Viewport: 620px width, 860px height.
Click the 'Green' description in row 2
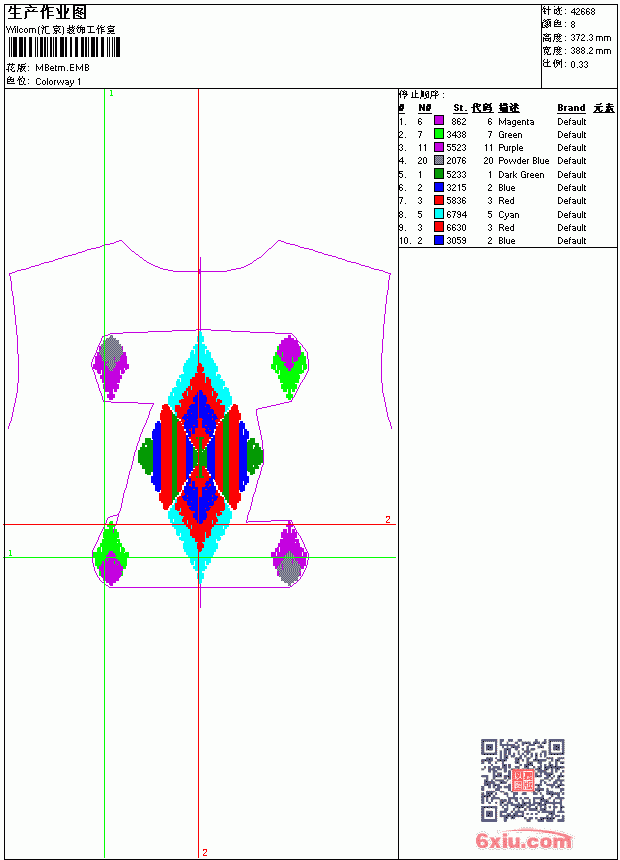[510, 134]
